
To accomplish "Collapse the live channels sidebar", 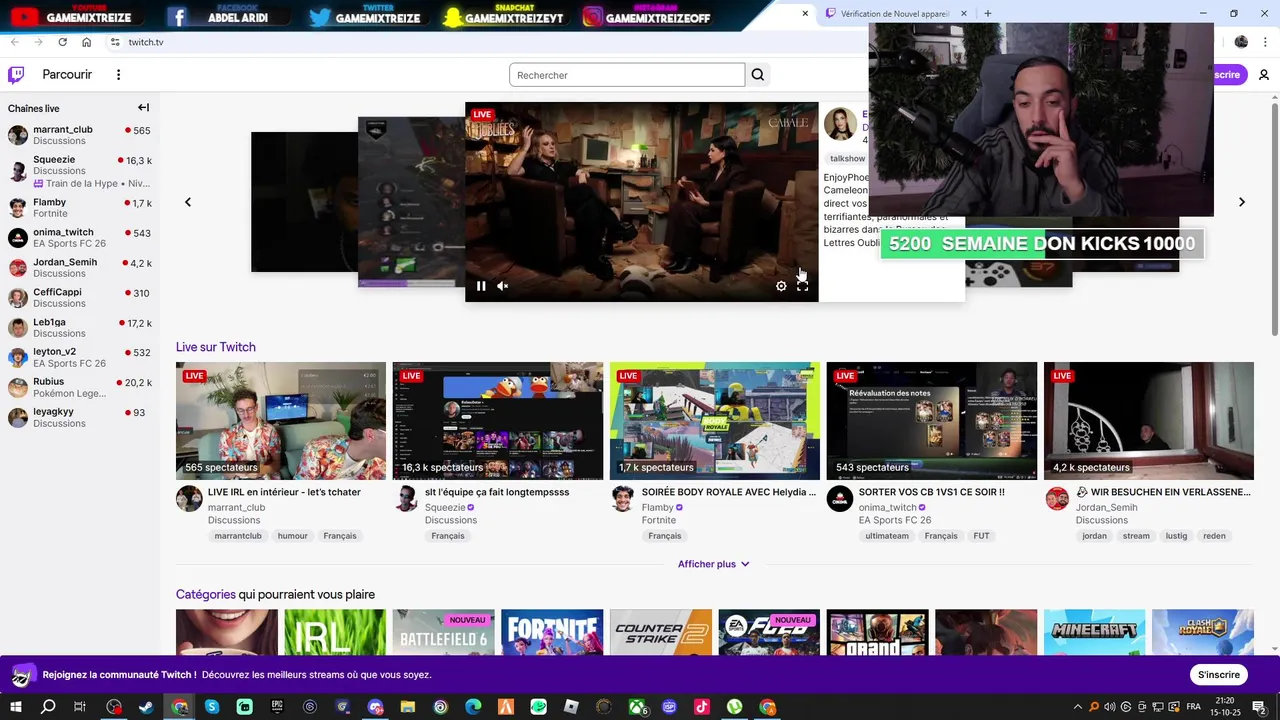I will tap(143, 108).
